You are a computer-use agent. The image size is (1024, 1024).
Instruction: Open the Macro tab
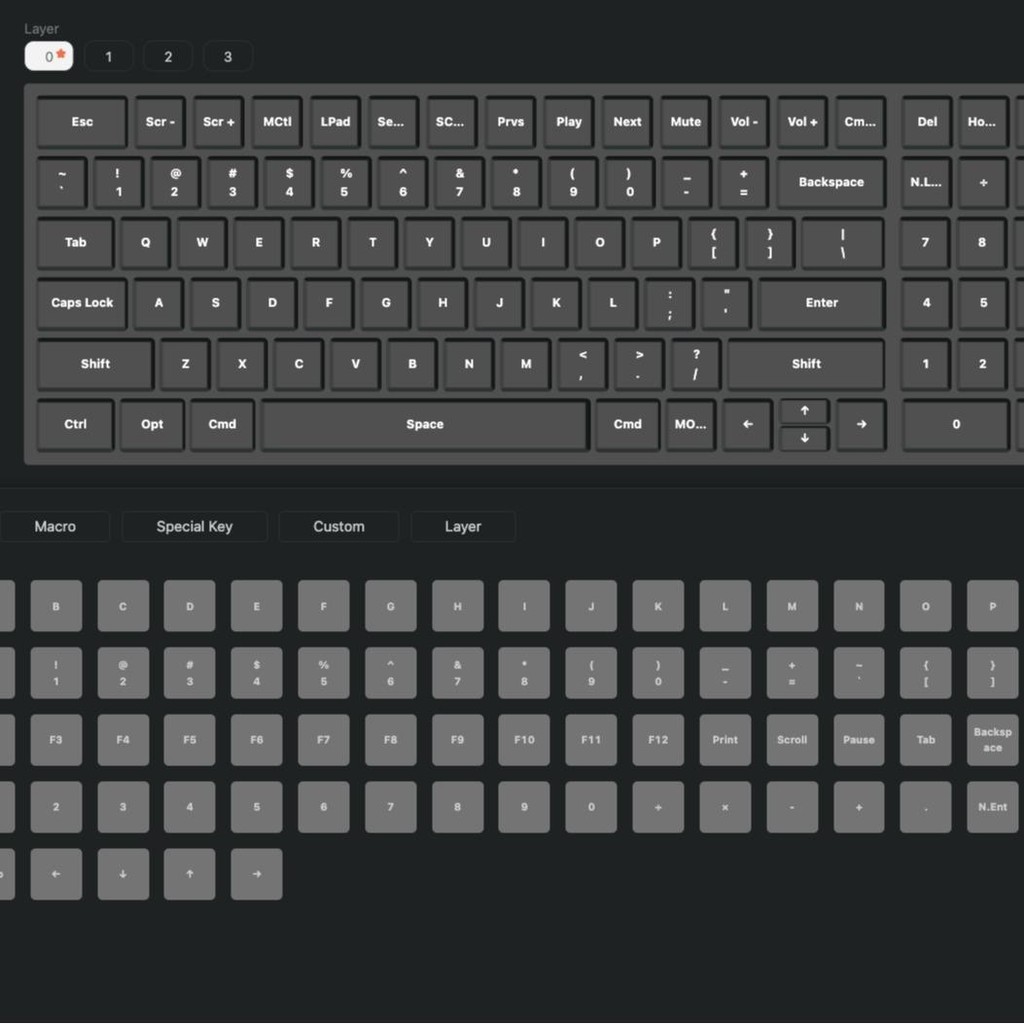pyautogui.click(x=55, y=526)
